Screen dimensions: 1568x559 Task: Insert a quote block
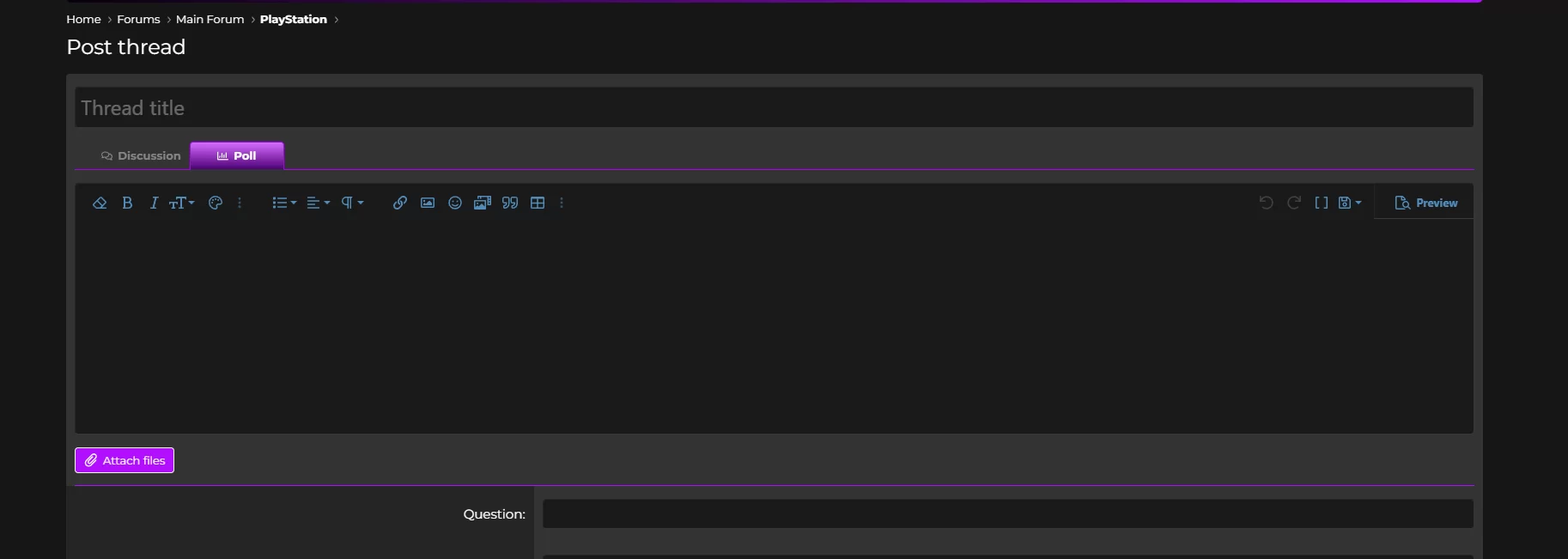coord(510,203)
